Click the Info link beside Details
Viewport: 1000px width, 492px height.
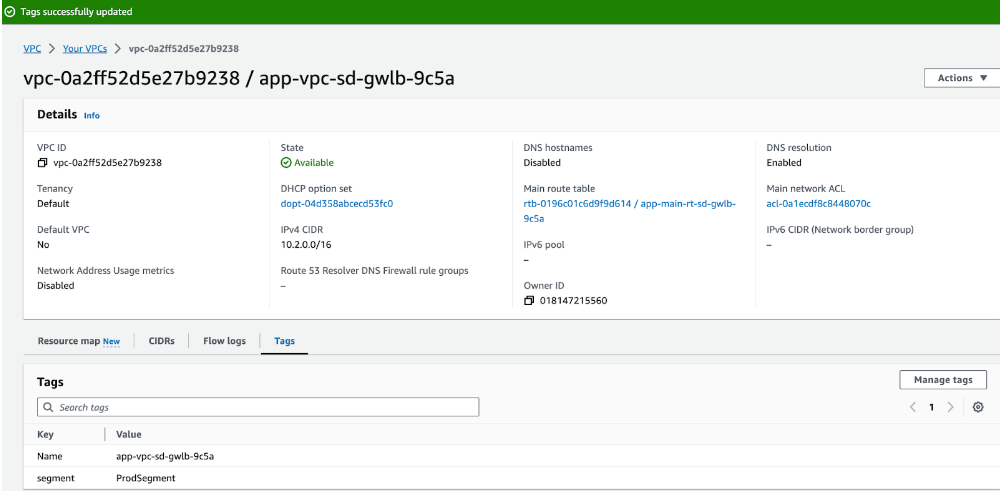point(91,116)
